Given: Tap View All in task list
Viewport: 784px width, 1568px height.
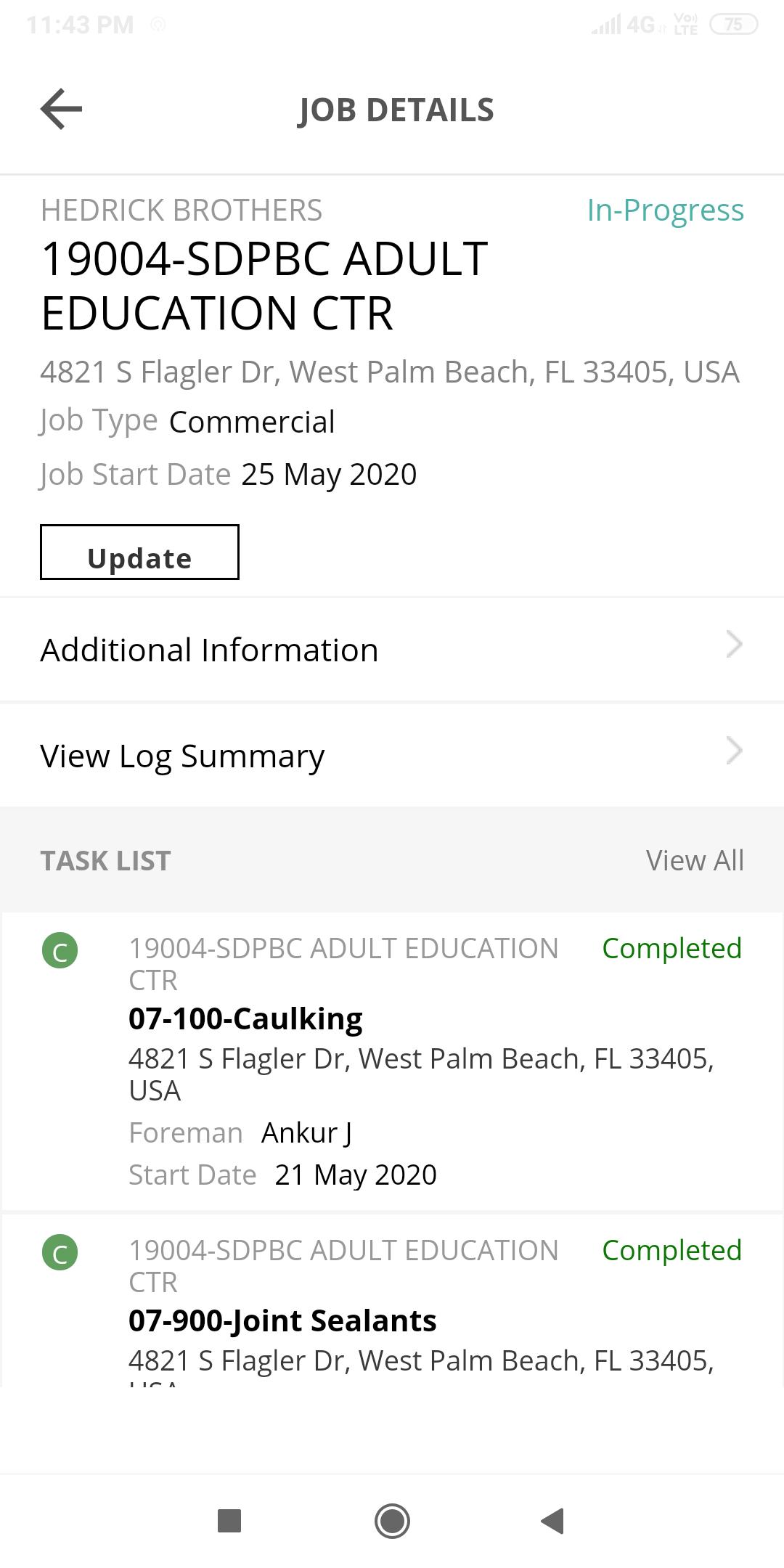Looking at the screenshot, I should pos(695,860).
